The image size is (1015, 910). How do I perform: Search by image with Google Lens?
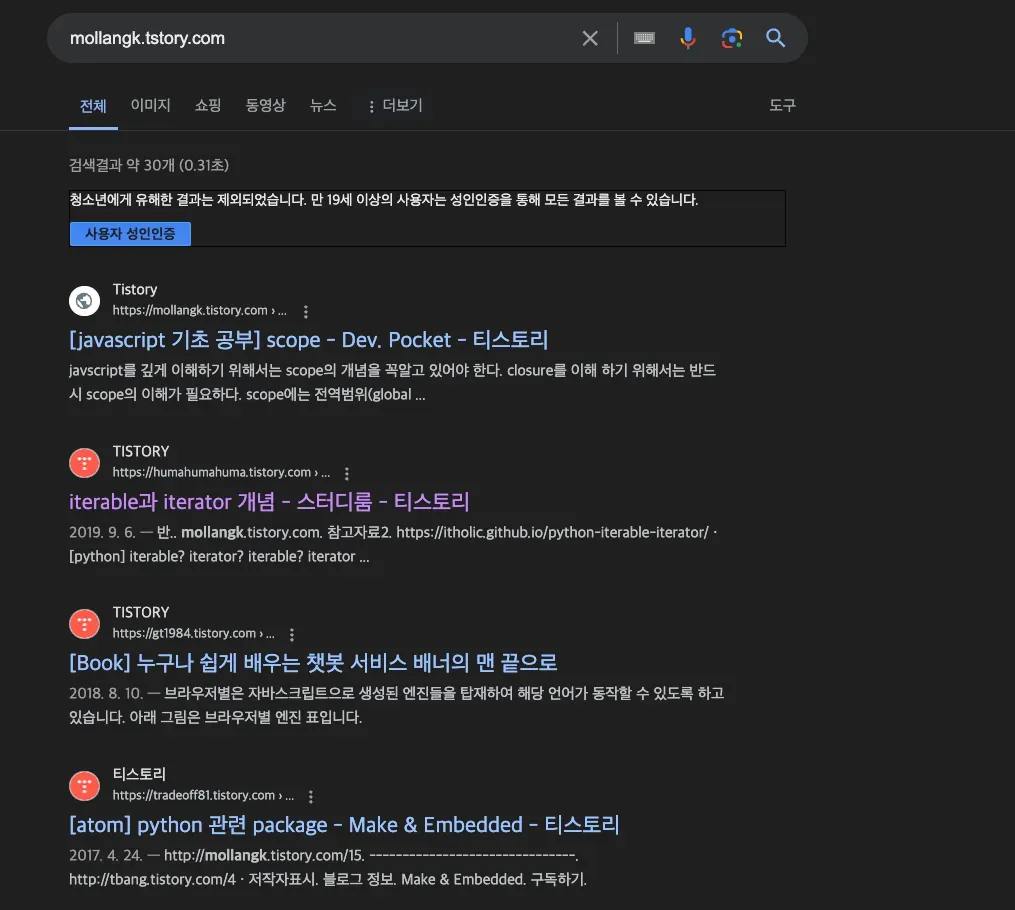coord(731,38)
